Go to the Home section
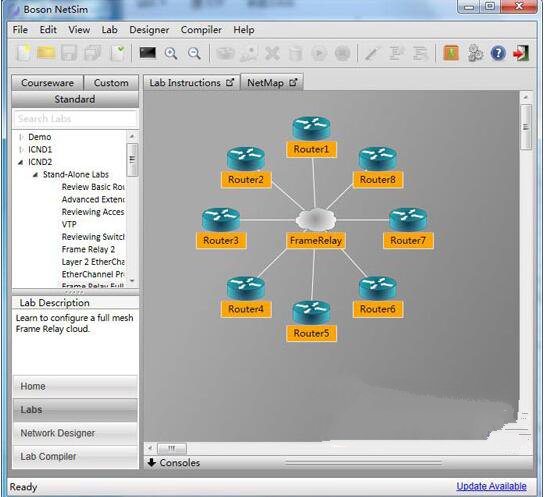Image resolution: width=547 pixels, height=497 pixels. [x=75, y=386]
